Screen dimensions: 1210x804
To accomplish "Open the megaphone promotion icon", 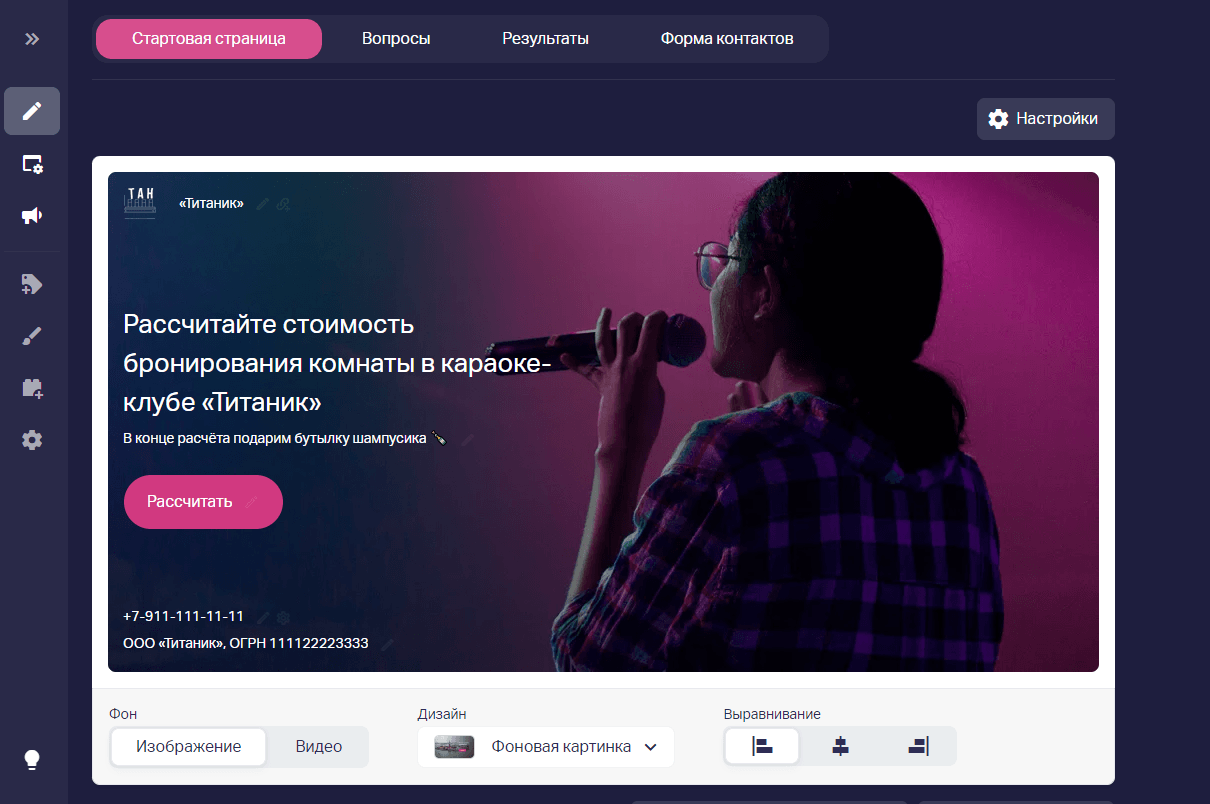I will (x=32, y=216).
